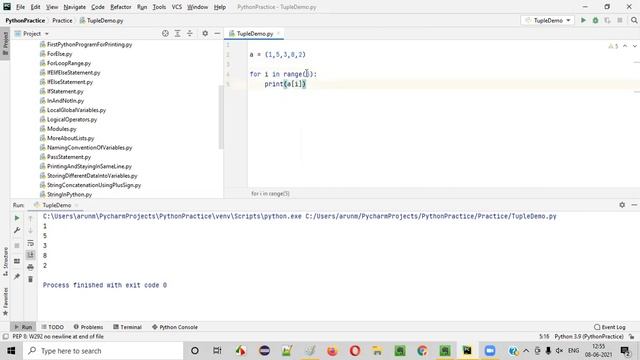
Task: Open Run window settings gear
Action: pos(622,205)
